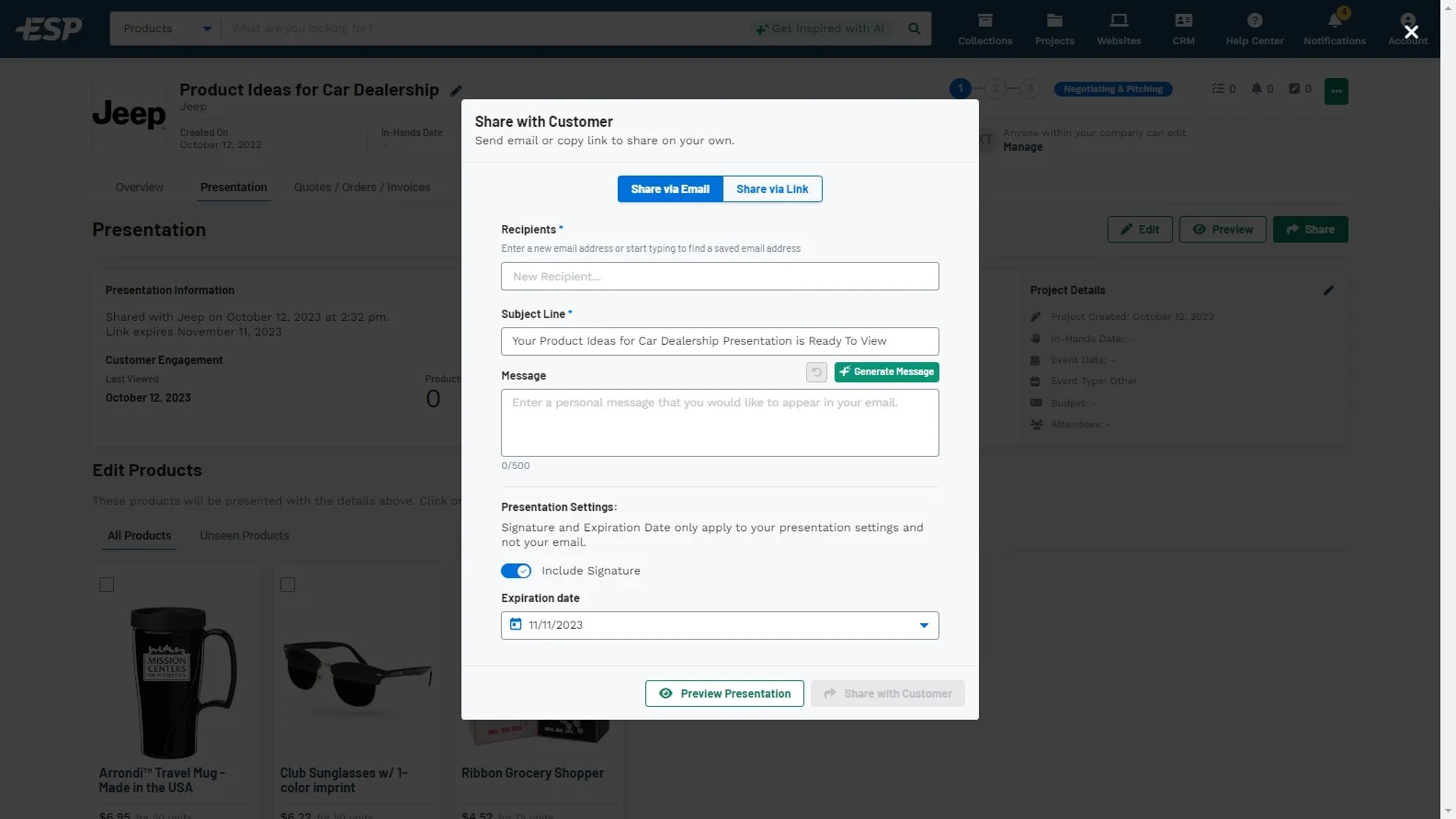The height and width of the screenshot is (819, 1456).
Task: Click the Manage collaborators link
Action: 1023,147
